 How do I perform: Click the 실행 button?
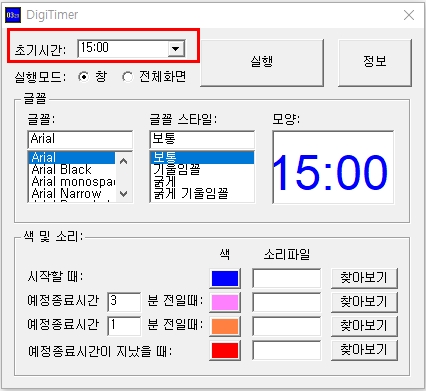pyautogui.click(x=262, y=63)
